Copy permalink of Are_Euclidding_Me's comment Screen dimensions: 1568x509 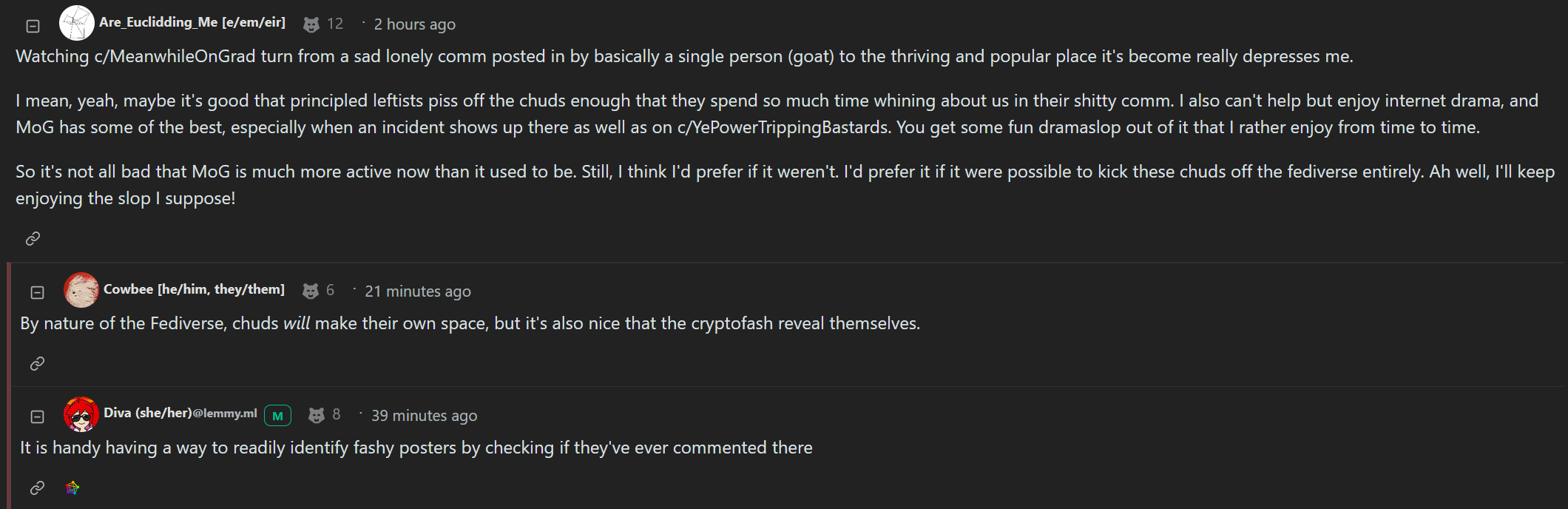pos(33,238)
